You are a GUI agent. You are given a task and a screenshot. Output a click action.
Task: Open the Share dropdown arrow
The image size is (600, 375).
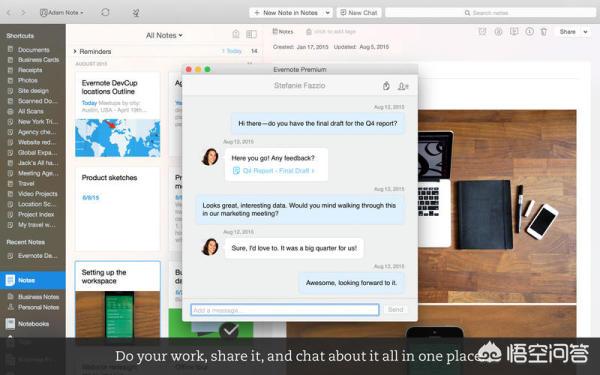tap(585, 32)
